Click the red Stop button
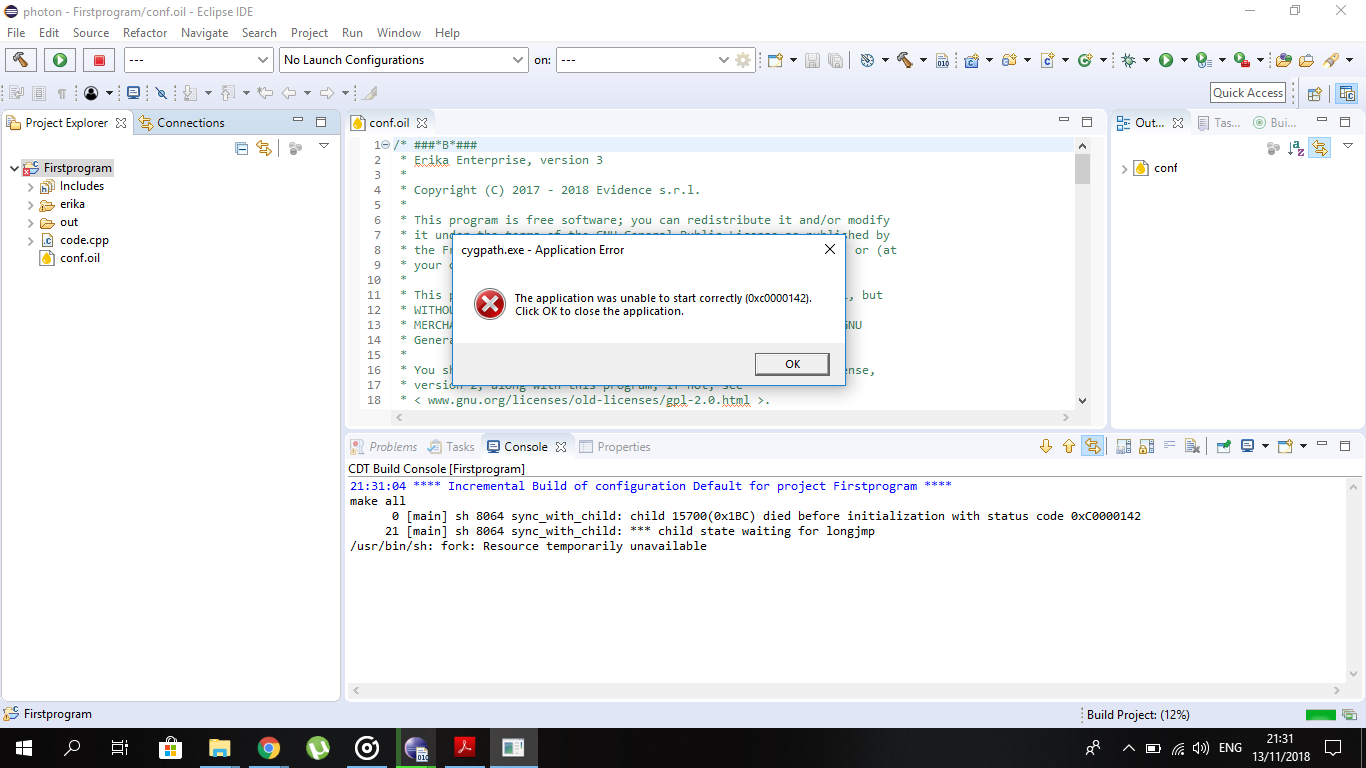This screenshot has width=1366, height=768. (99, 60)
